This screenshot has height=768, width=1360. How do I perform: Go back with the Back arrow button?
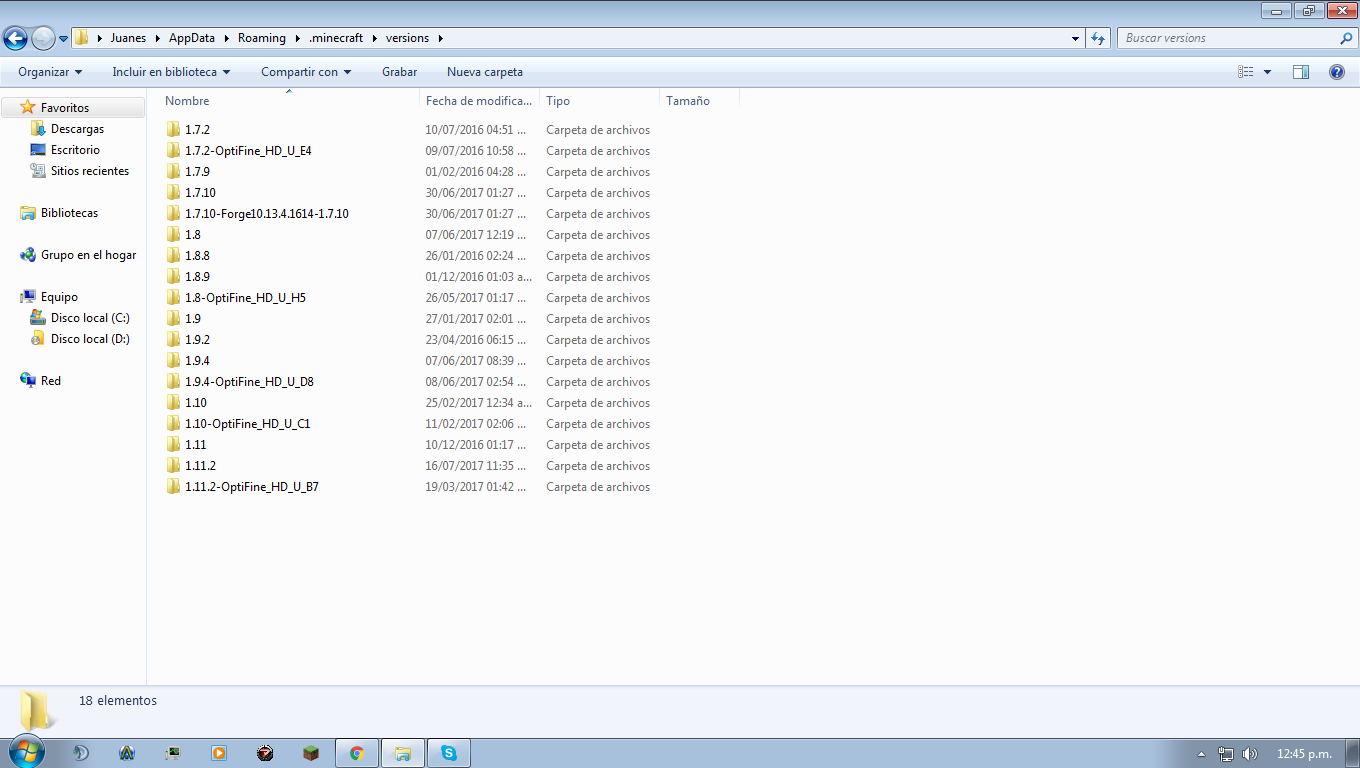[15, 38]
